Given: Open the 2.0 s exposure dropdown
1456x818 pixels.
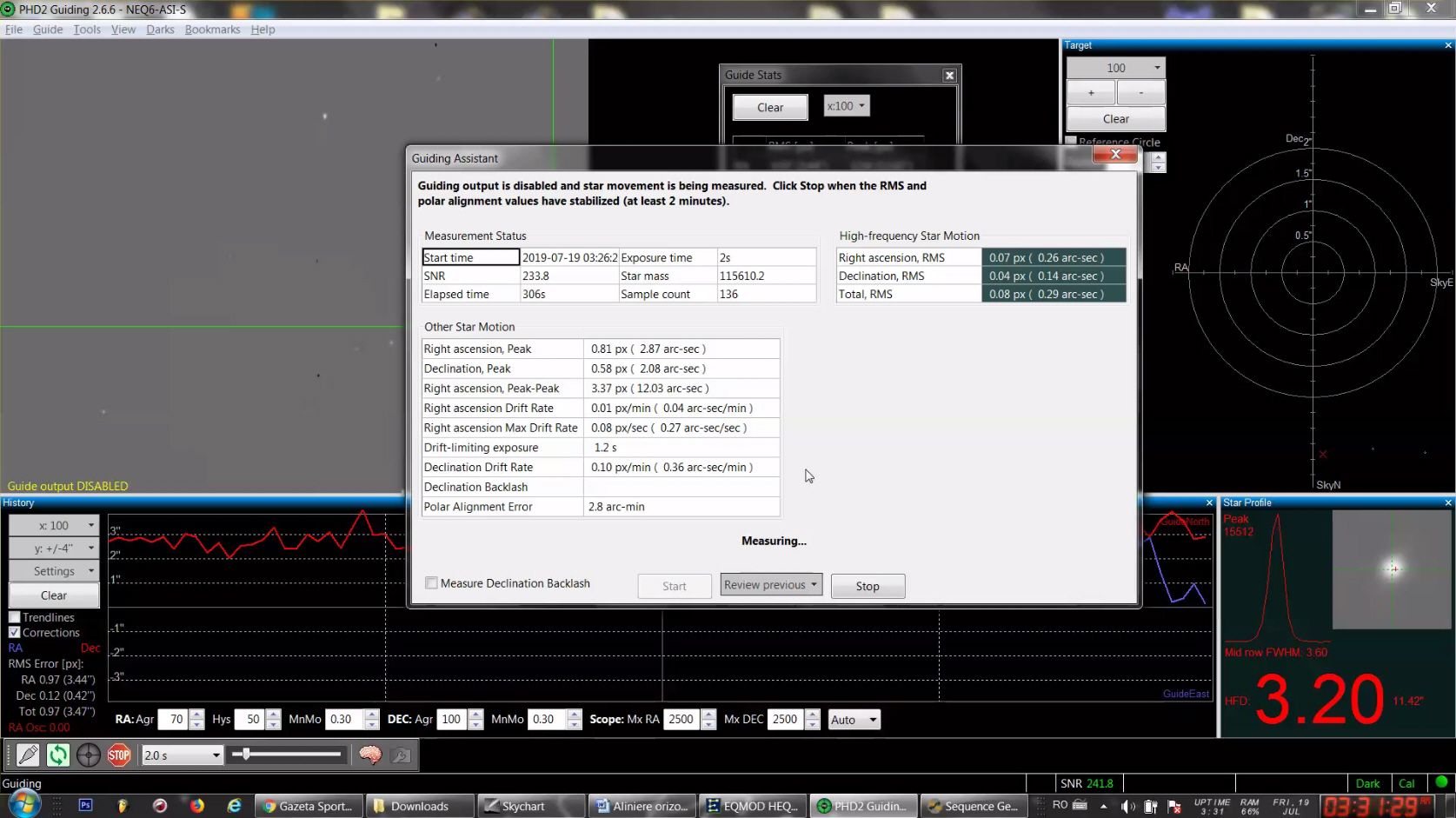Looking at the screenshot, I should (x=182, y=755).
